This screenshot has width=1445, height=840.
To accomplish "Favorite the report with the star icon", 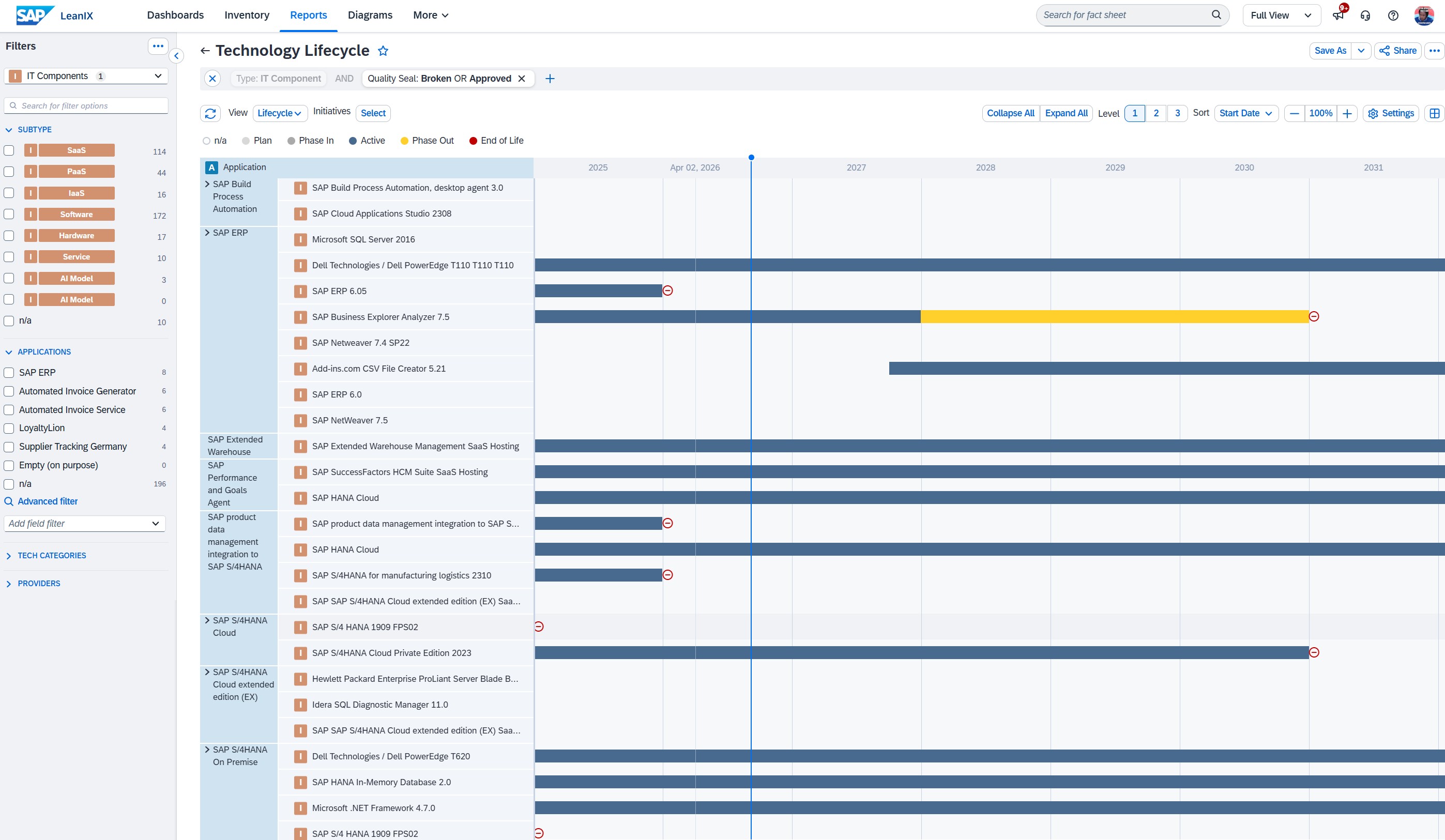I will pyautogui.click(x=383, y=51).
